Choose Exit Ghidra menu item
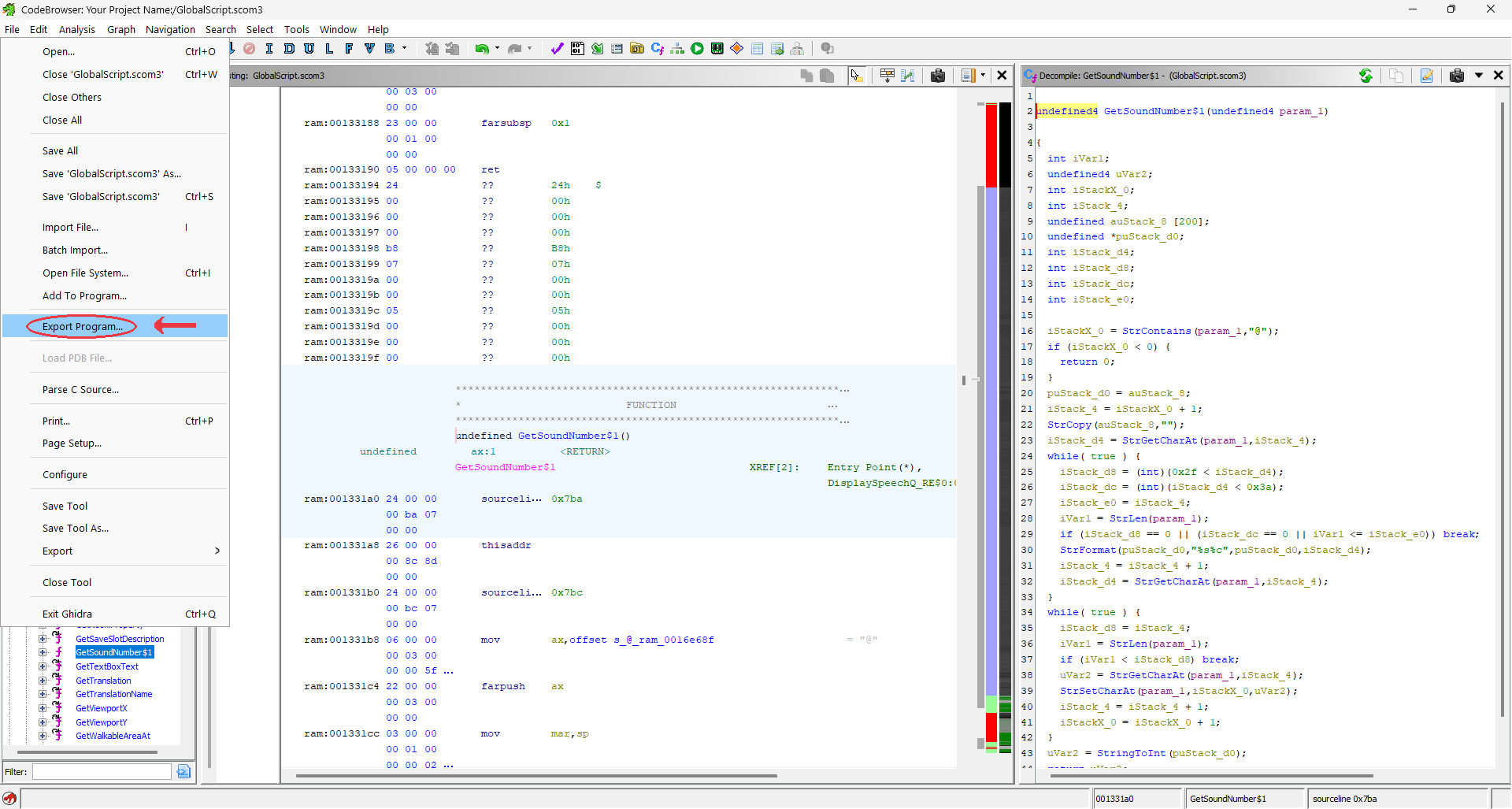 [x=115, y=614]
